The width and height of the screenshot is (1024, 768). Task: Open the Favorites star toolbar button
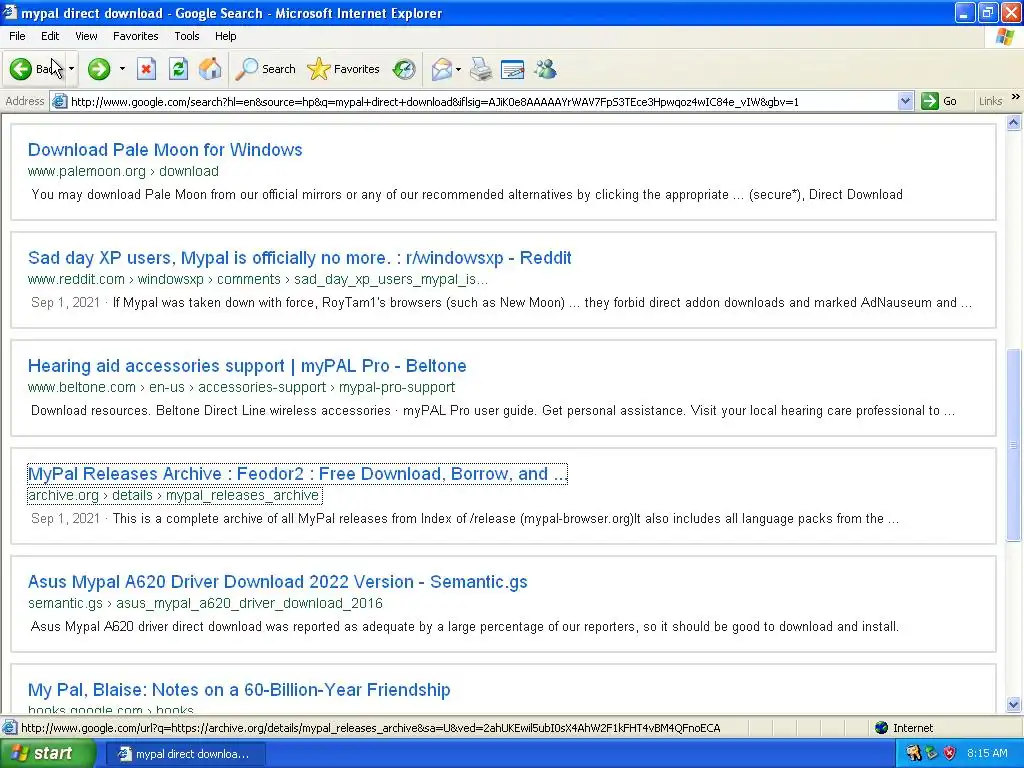pos(344,69)
